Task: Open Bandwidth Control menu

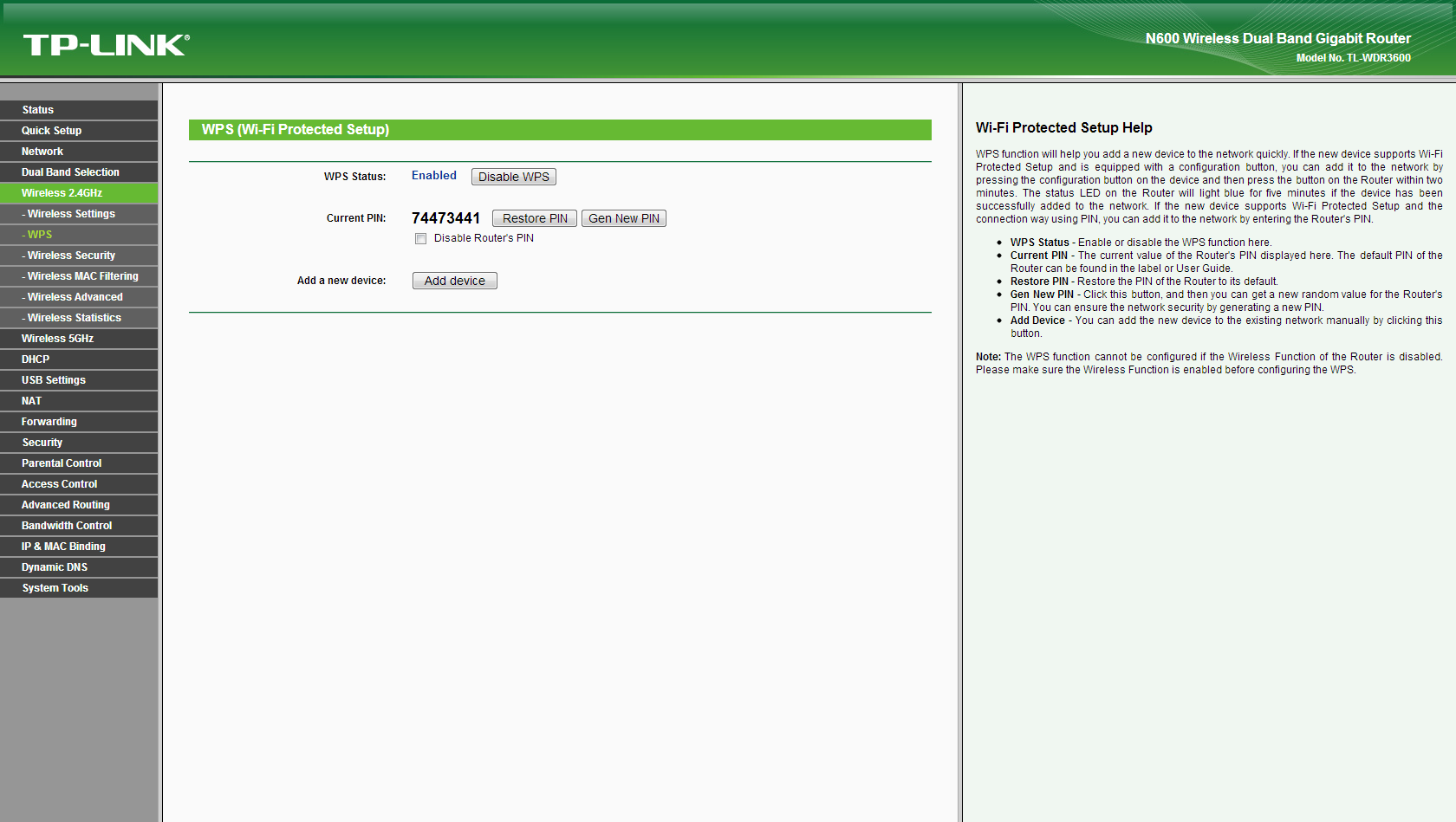Action: [x=79, y=526]
